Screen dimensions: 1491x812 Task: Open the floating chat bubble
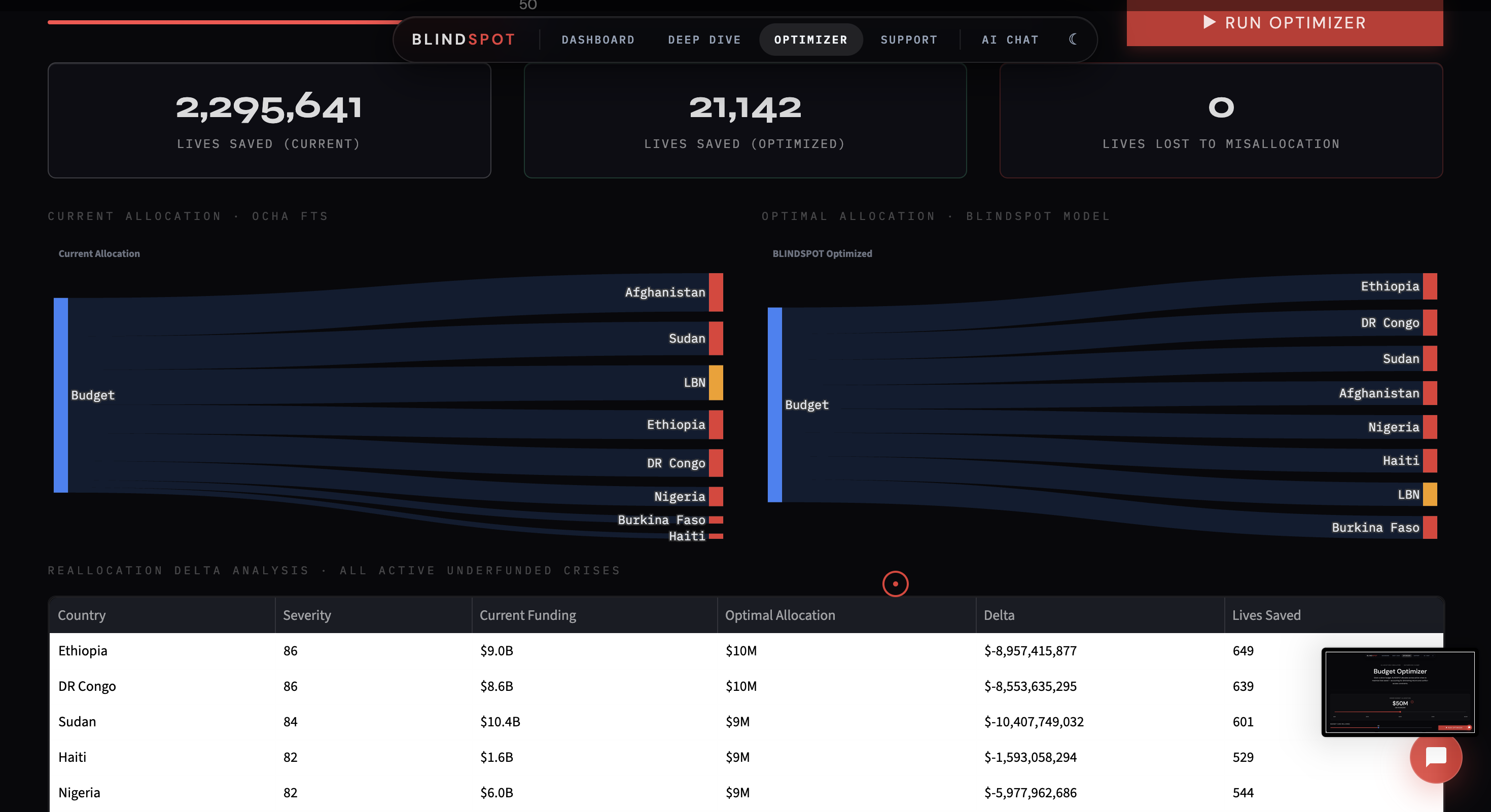[1435, 756]
